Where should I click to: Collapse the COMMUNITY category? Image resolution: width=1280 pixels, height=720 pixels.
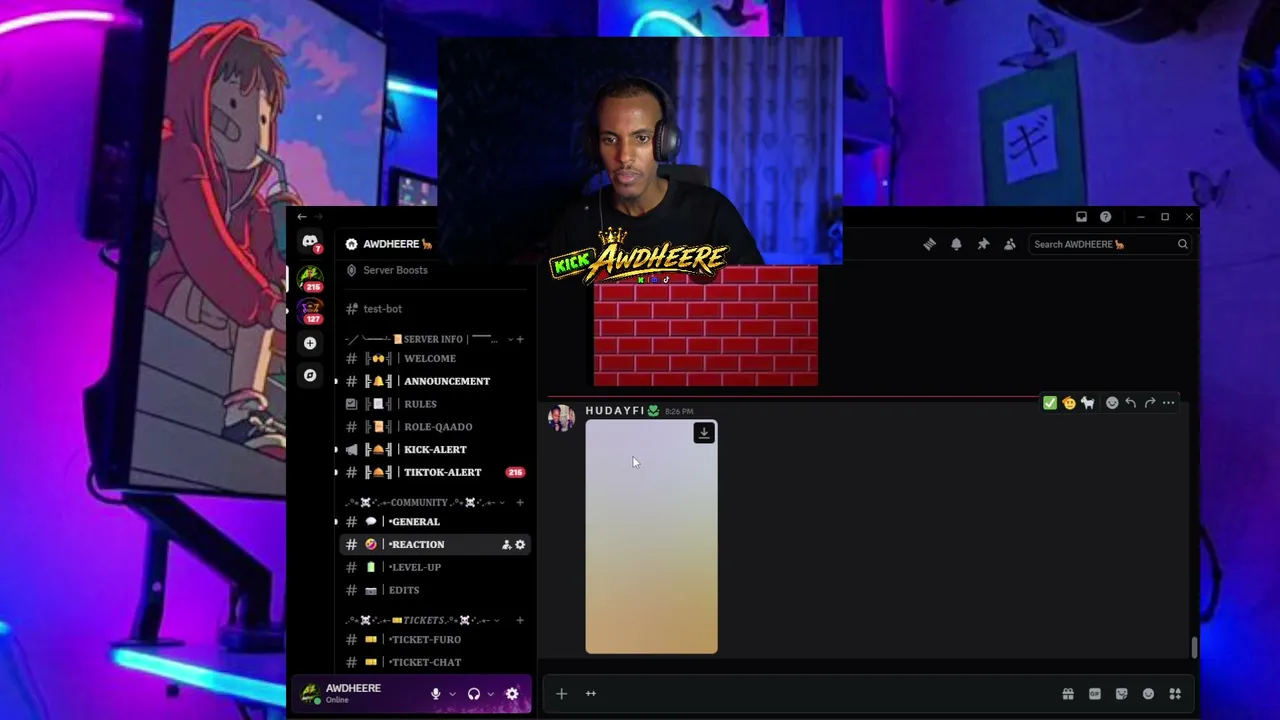425,502
